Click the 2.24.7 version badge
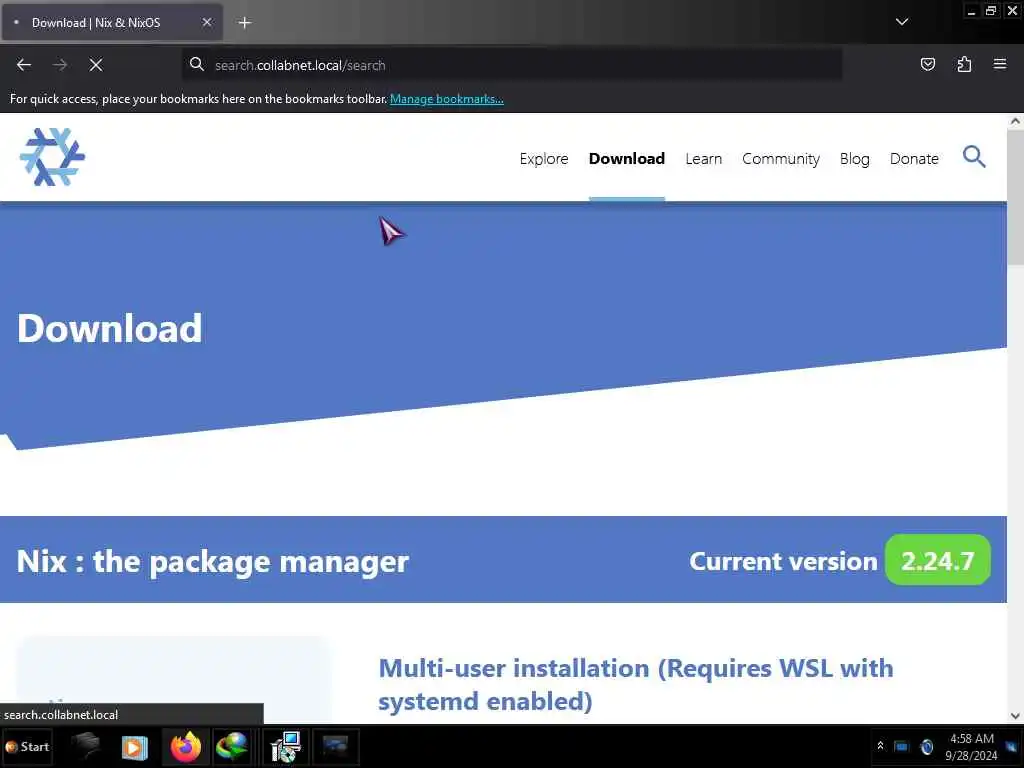 tap(938, 560)
